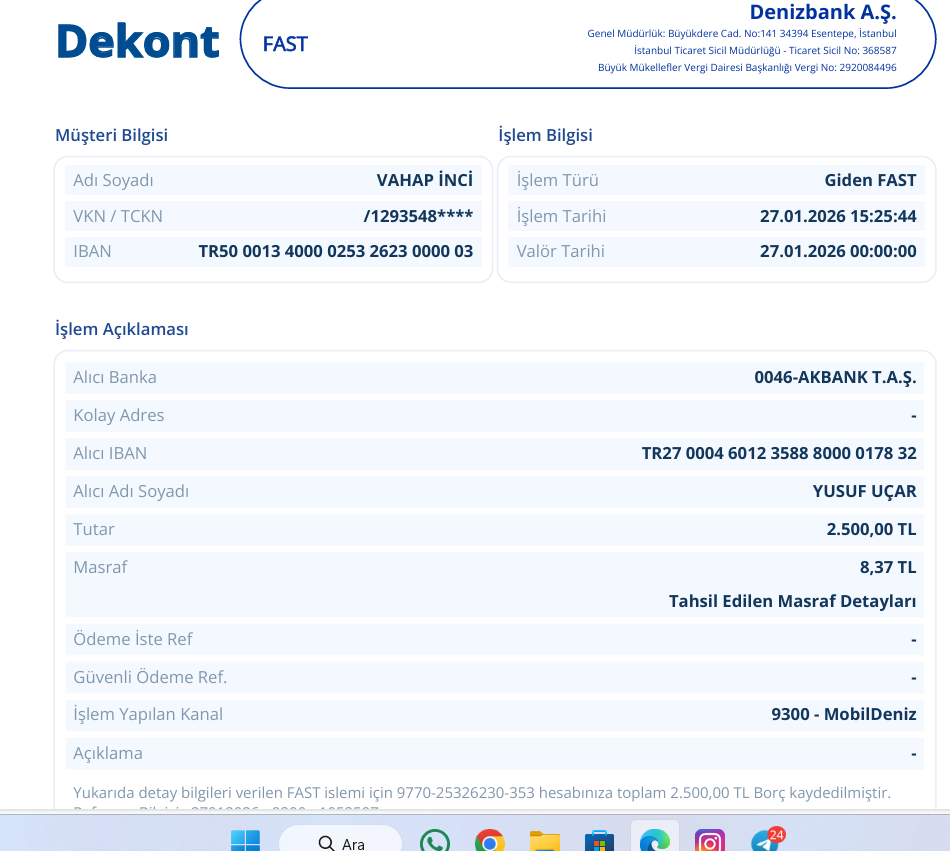Click the Borç kaydedilmiştir summary sentence

point(482,793)
